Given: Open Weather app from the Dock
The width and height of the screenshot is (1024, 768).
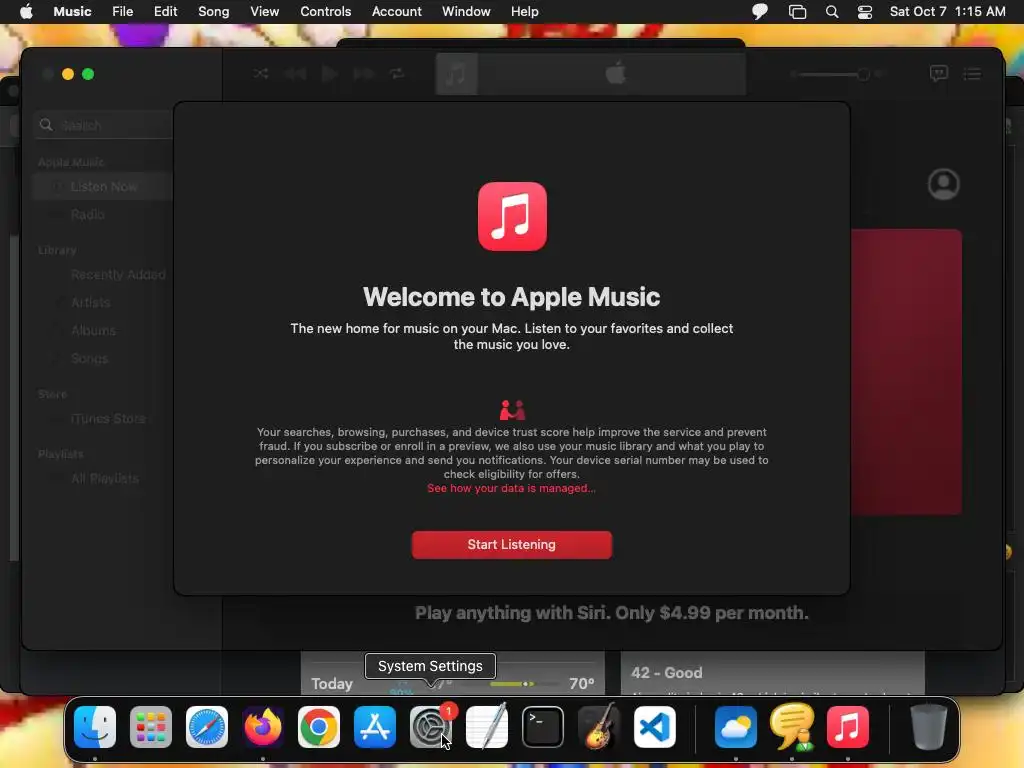Looking at the screenshot, I should [735, 727].
